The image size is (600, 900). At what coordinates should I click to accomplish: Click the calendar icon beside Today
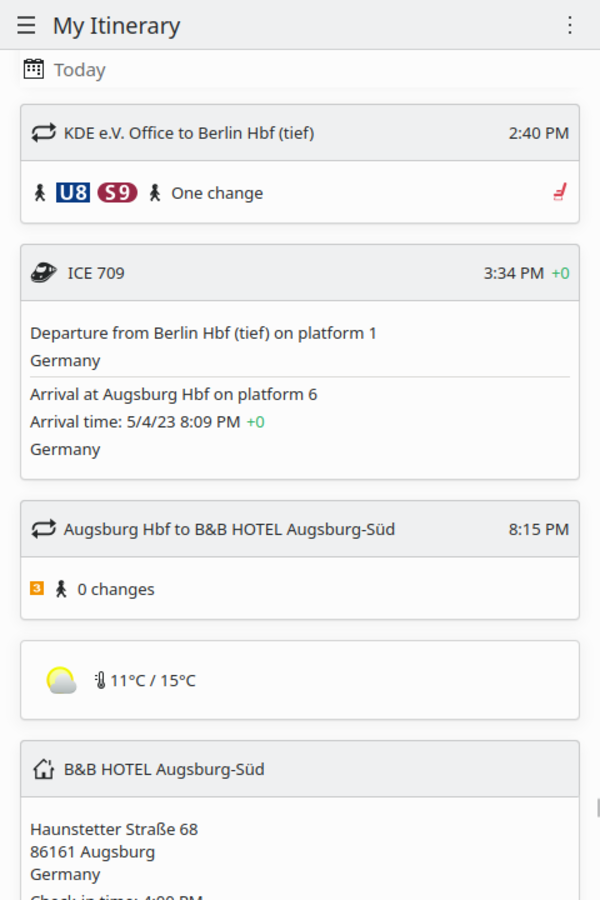click(x=33, y=68)
